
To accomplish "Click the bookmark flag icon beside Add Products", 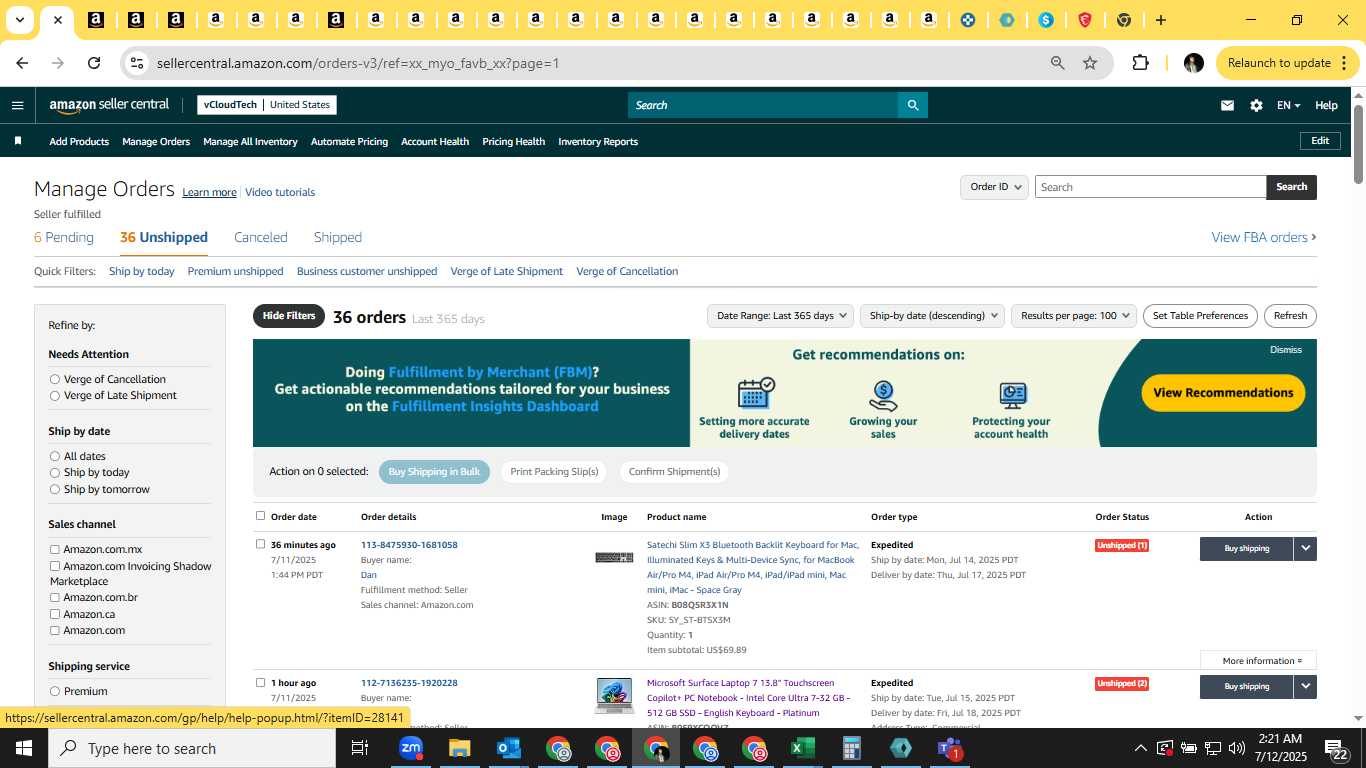I will (x=17, y=141).
